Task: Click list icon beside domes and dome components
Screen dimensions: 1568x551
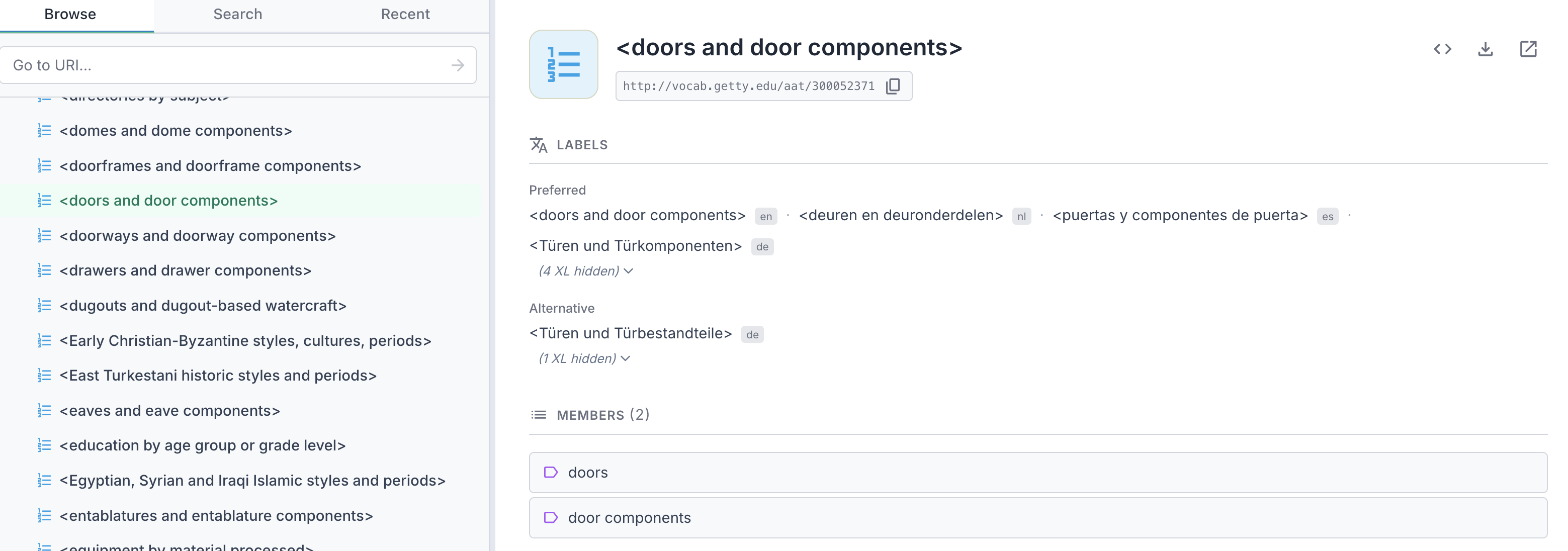Action: tap(44, 130)
